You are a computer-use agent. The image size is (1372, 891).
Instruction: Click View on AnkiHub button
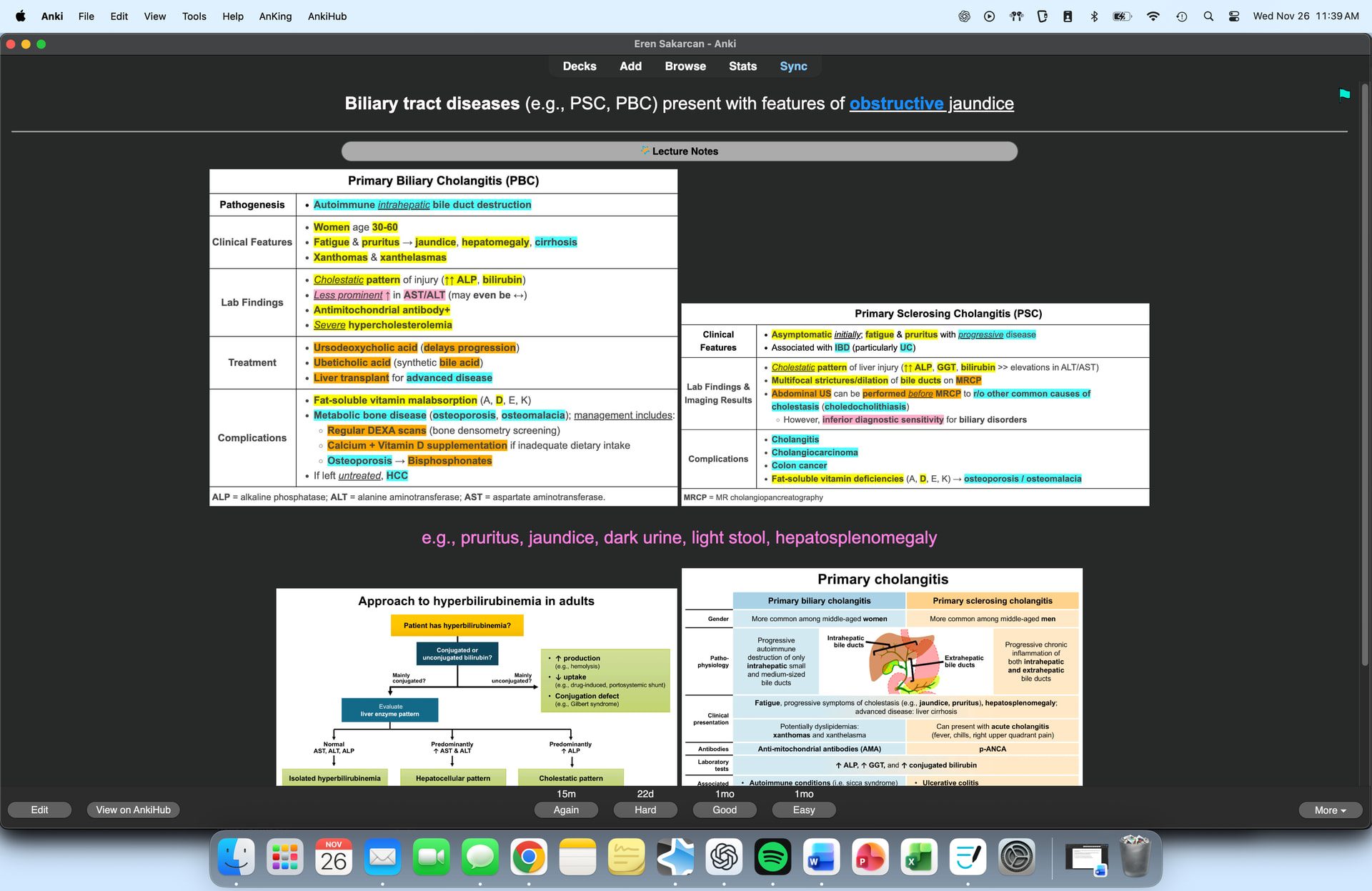(x=133, y=810)
